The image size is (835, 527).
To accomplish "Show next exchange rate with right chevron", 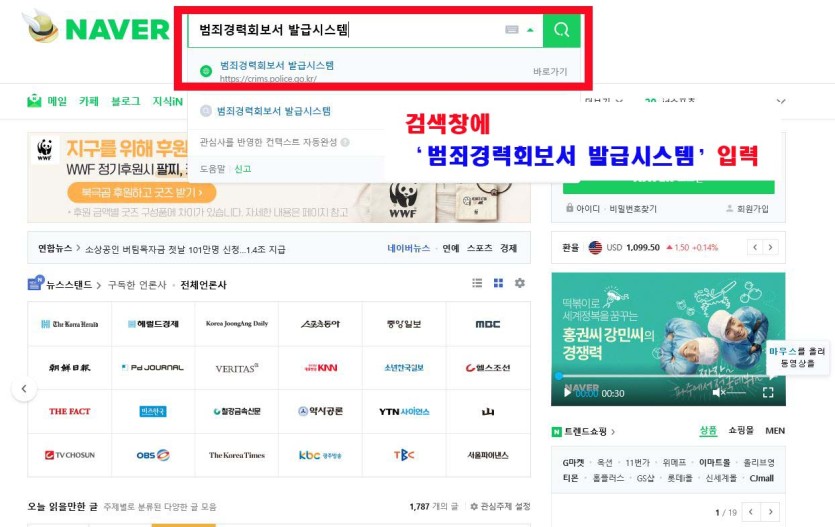I will [771, 247].
